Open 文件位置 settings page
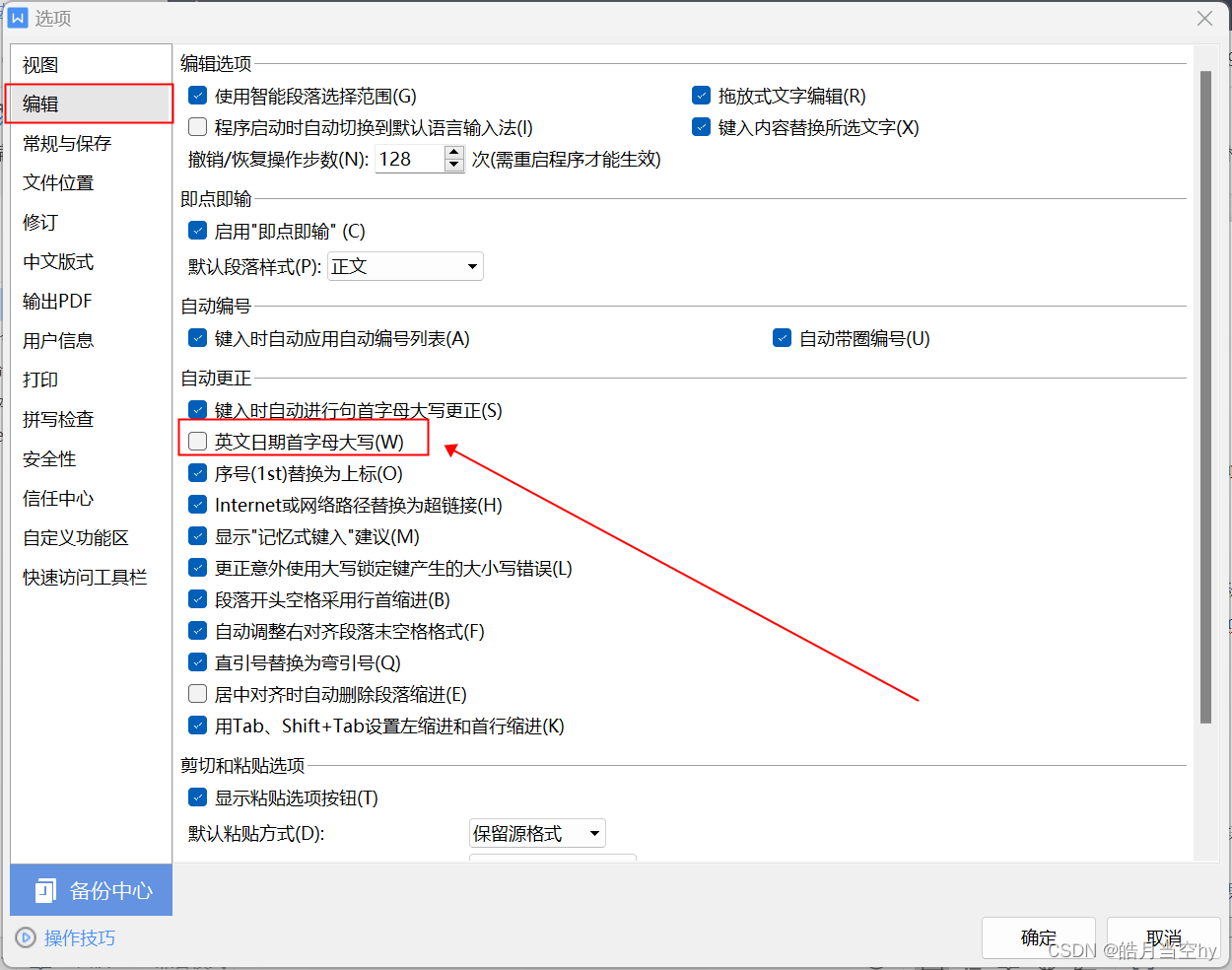1232x970 pixels. pyautogui.click(x=91, y=182)
